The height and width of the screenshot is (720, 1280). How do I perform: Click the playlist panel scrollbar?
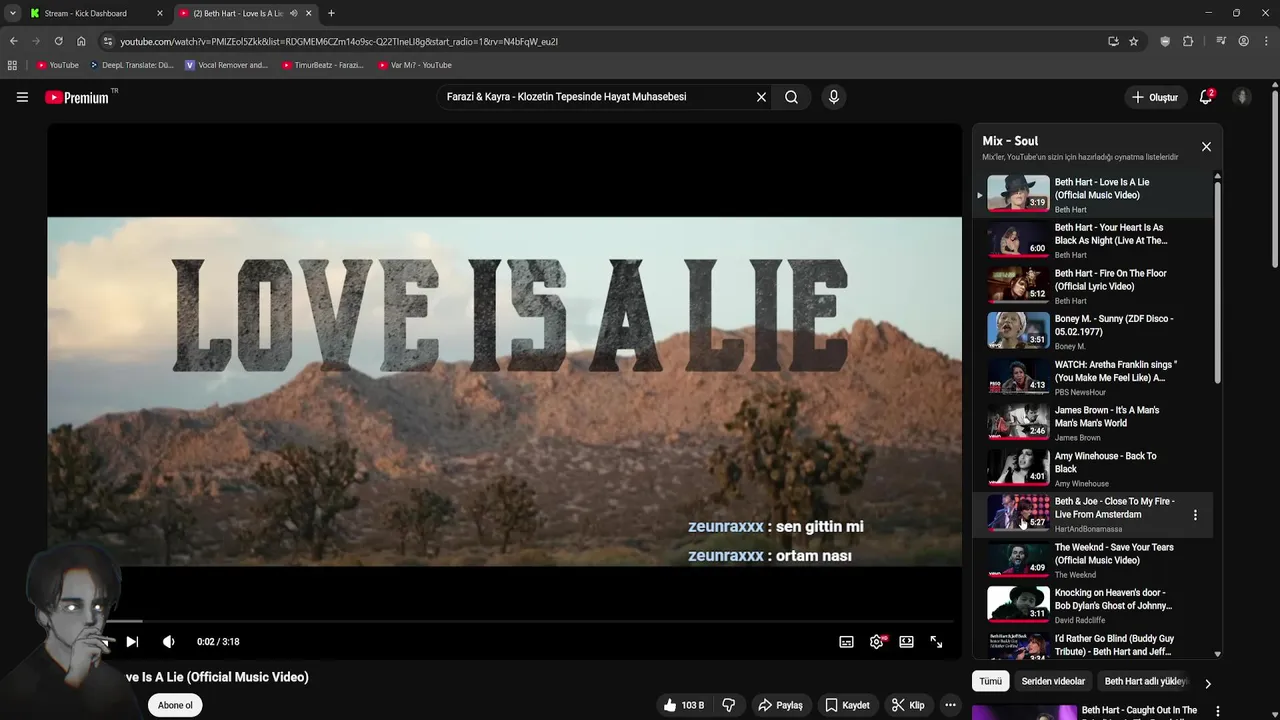pos(1217,280)
